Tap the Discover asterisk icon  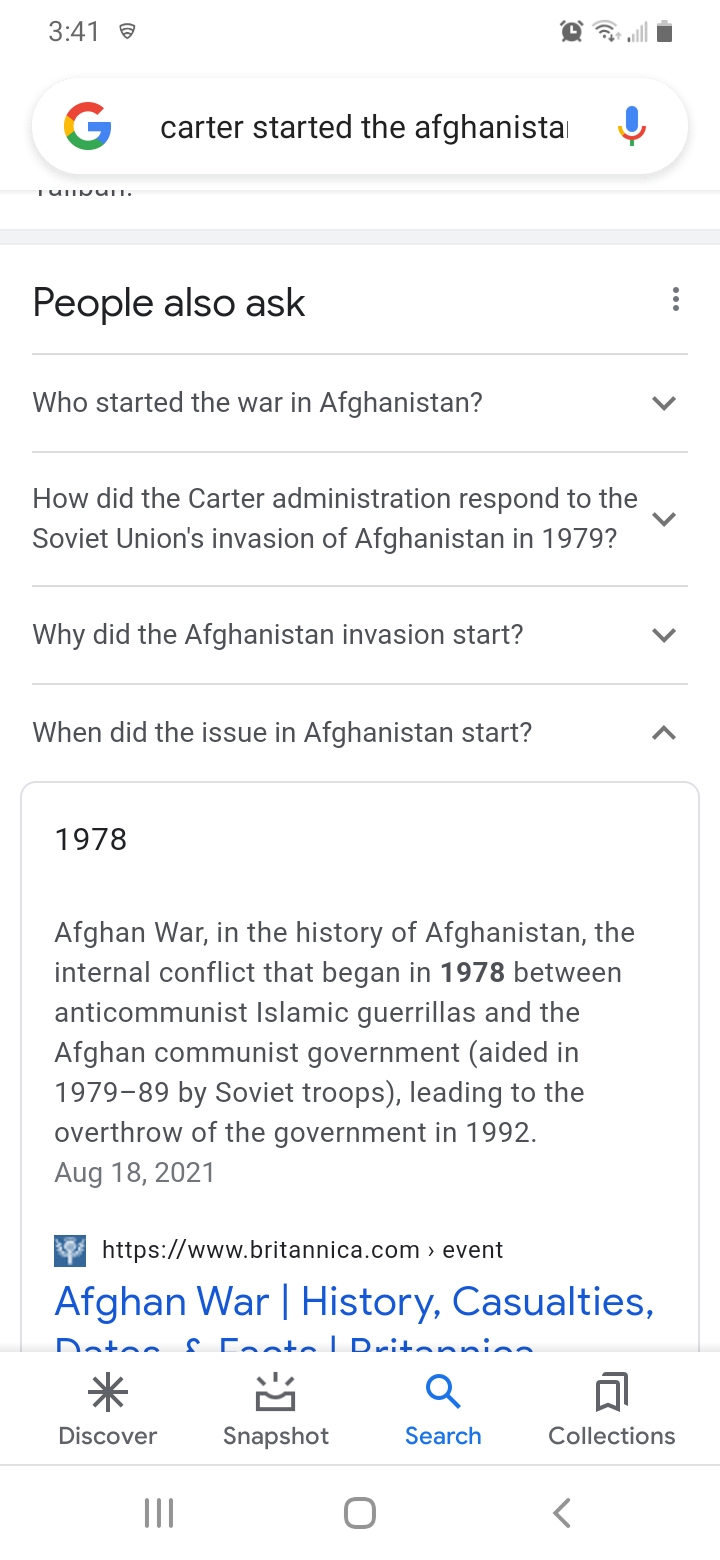pyautogui.click(x=108, y=1392)
